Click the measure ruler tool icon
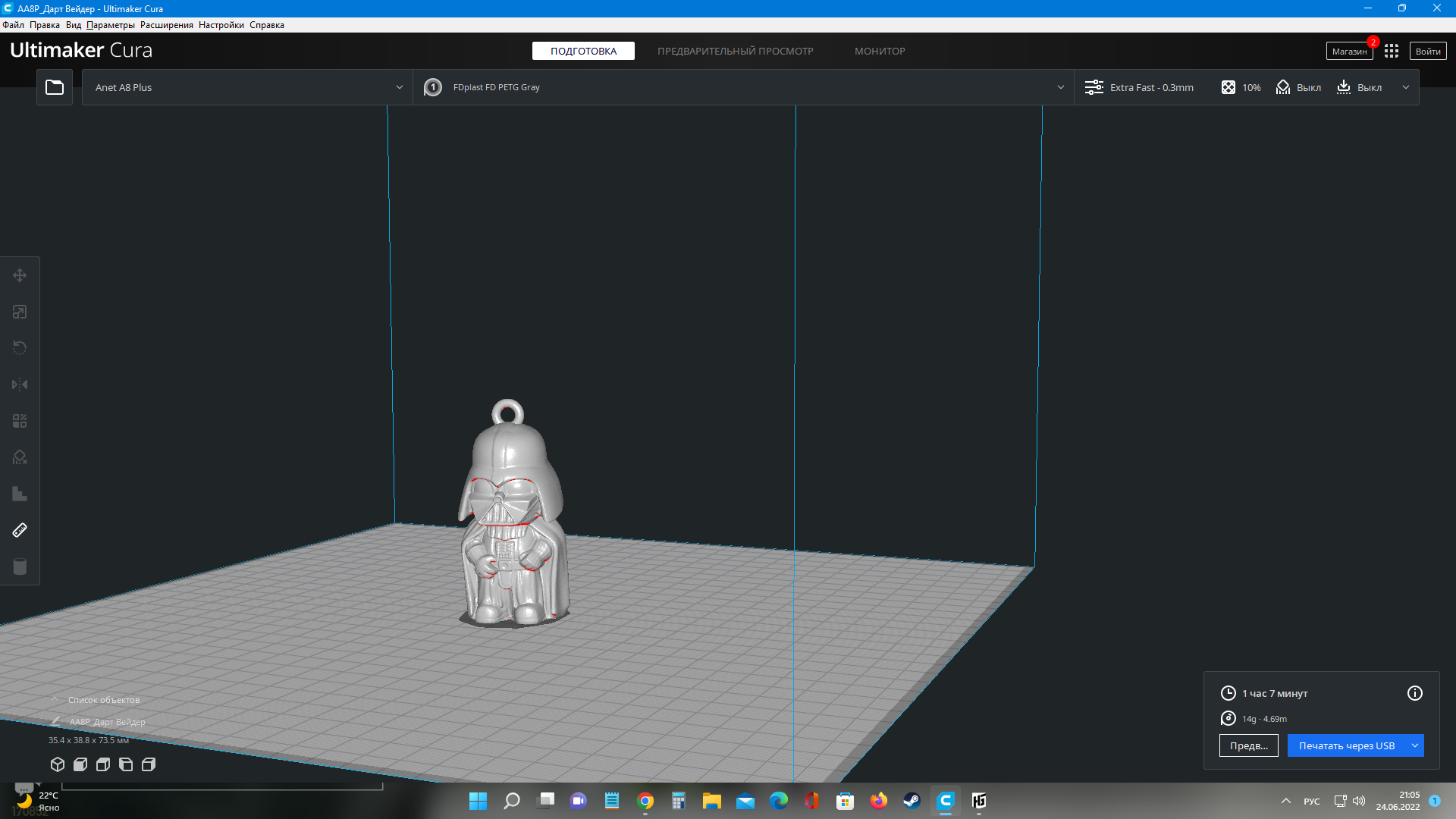 click(20, 530)
